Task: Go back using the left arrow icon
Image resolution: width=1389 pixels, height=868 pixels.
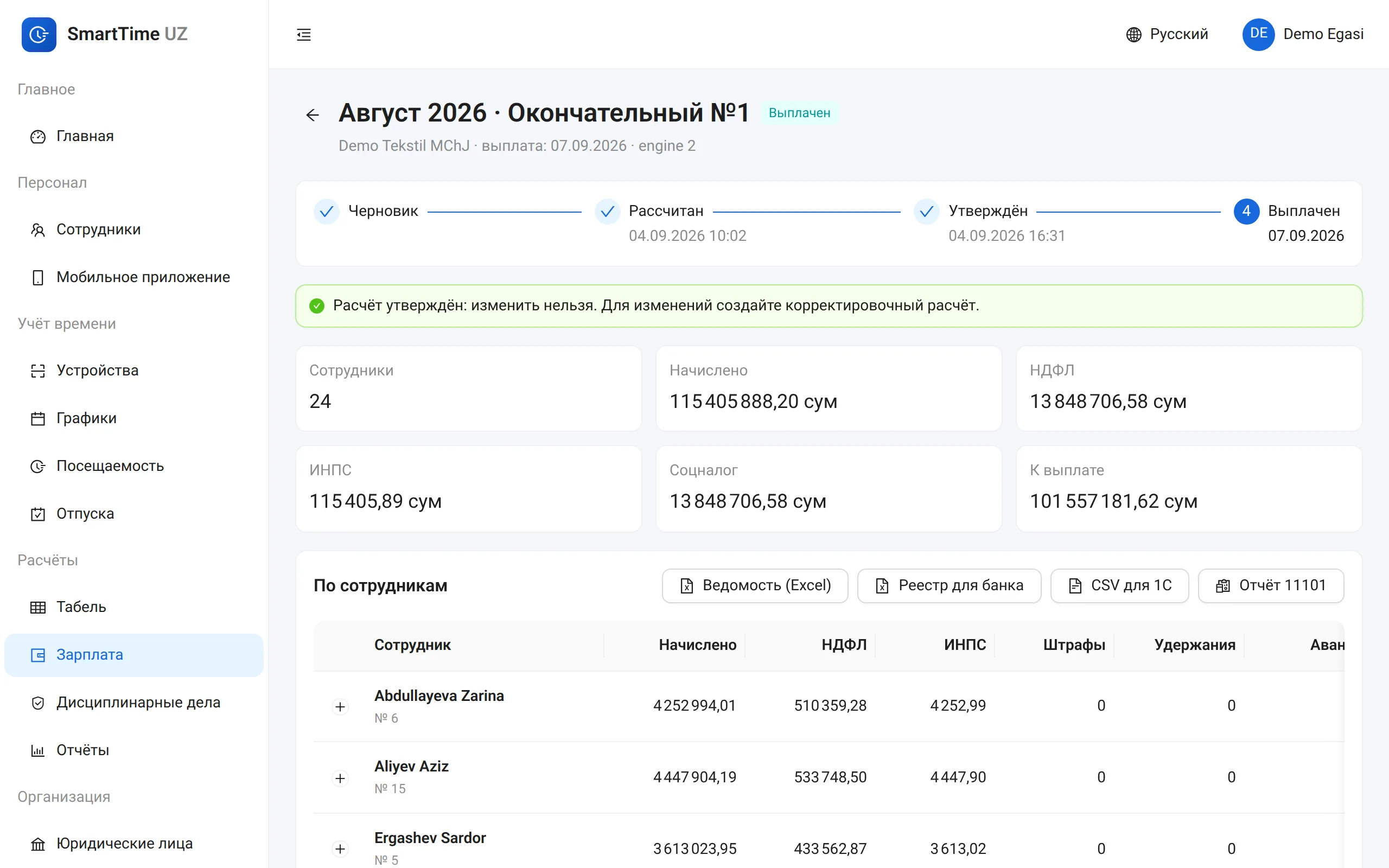Action: 312,115
